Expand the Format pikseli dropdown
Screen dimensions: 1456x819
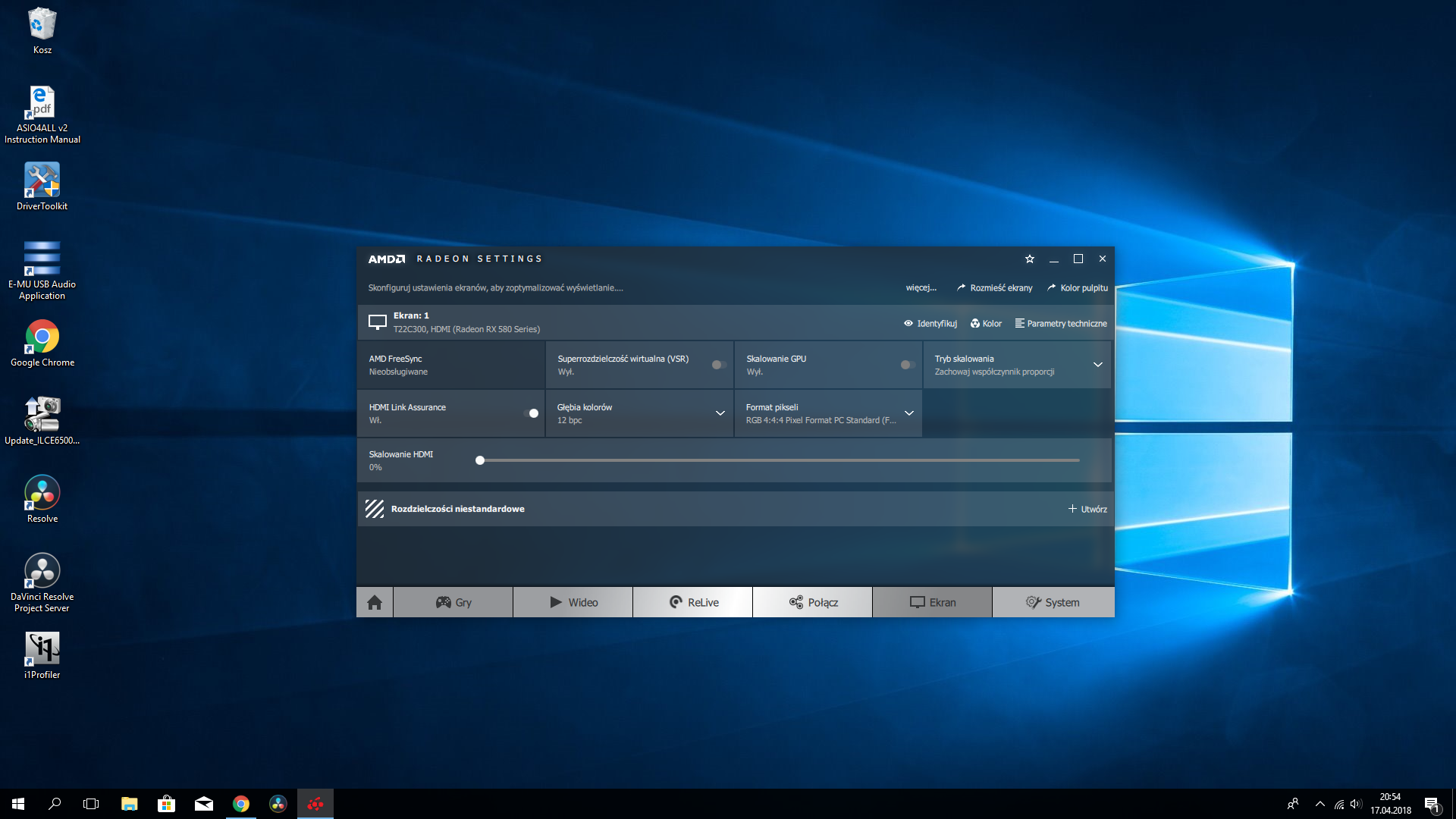pyautogui.click(x=908, y=413)
